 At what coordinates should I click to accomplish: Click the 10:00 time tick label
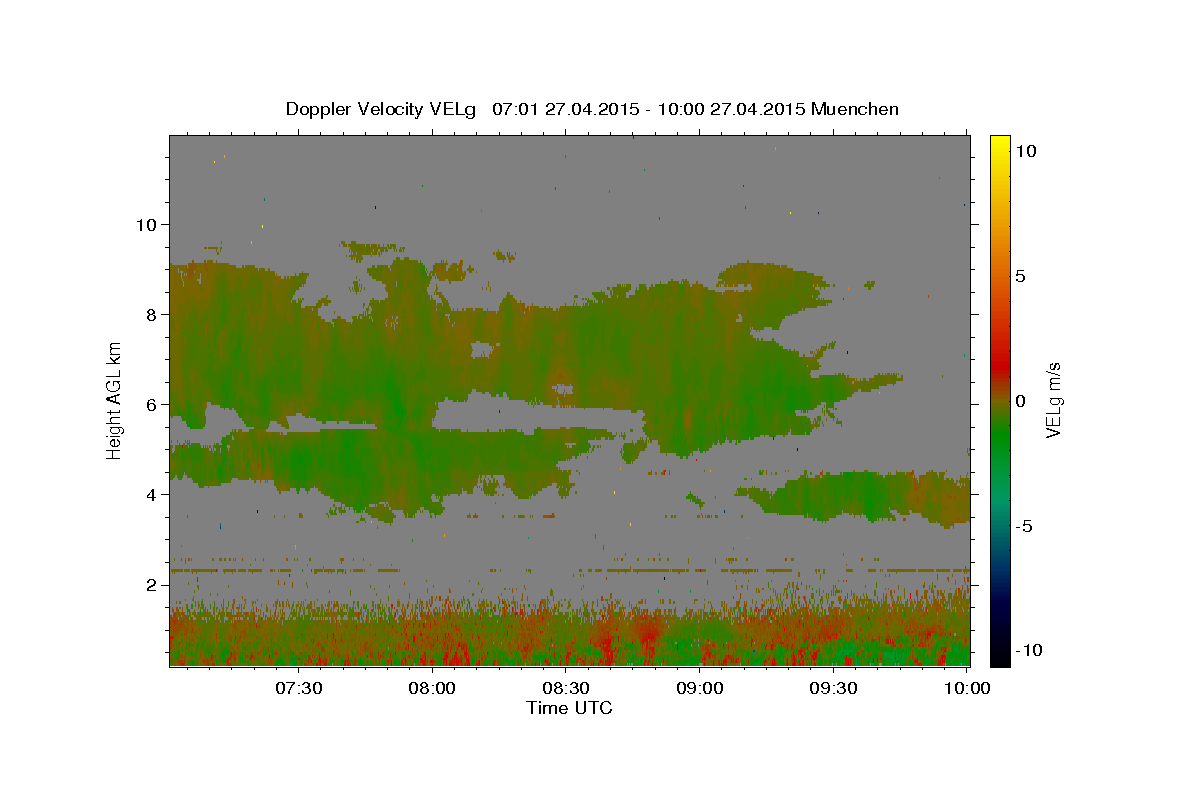tap(967, 688)
